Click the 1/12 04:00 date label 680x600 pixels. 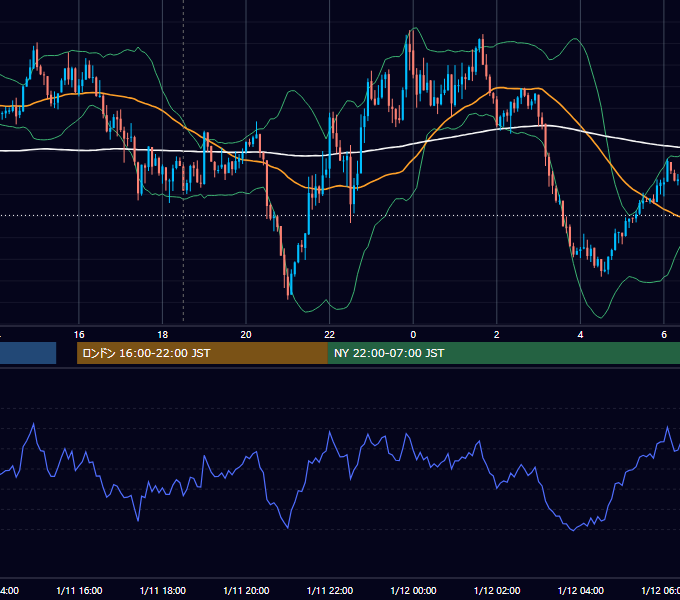(x=580, y=590)
